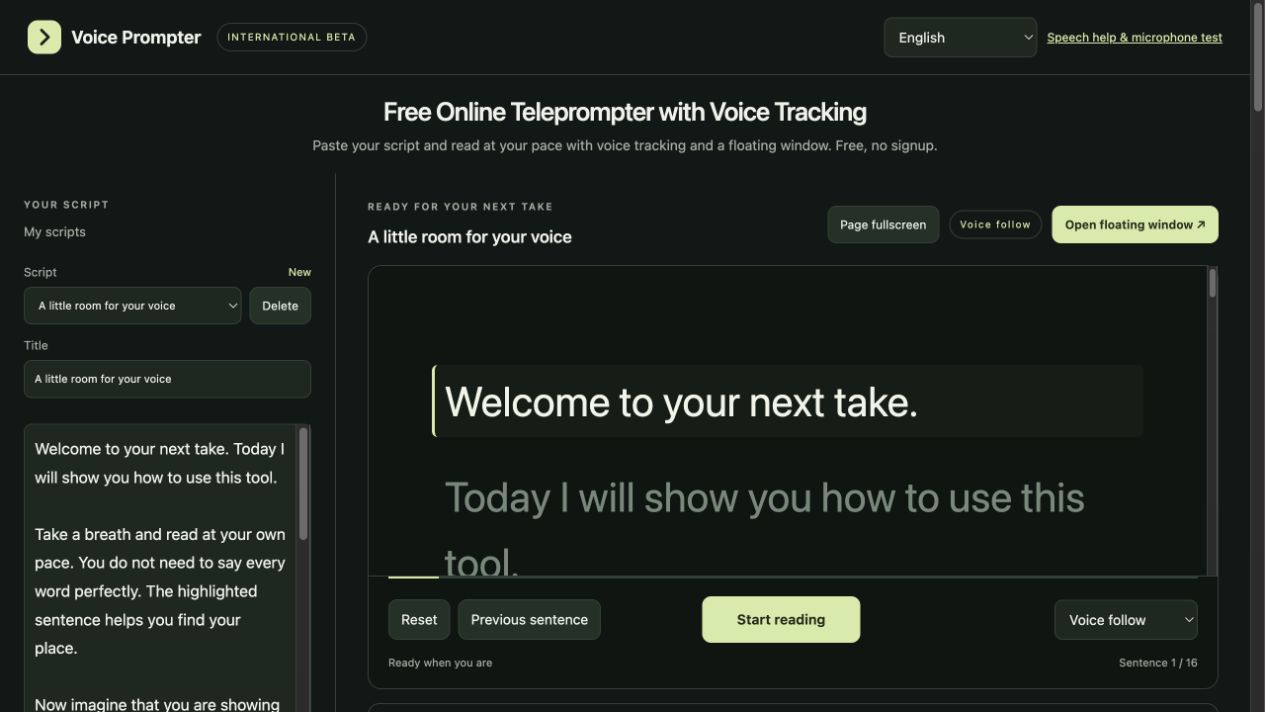Reset the prompter position
The height and width of the screenshot is (712, 1265).
click(419, 620)
